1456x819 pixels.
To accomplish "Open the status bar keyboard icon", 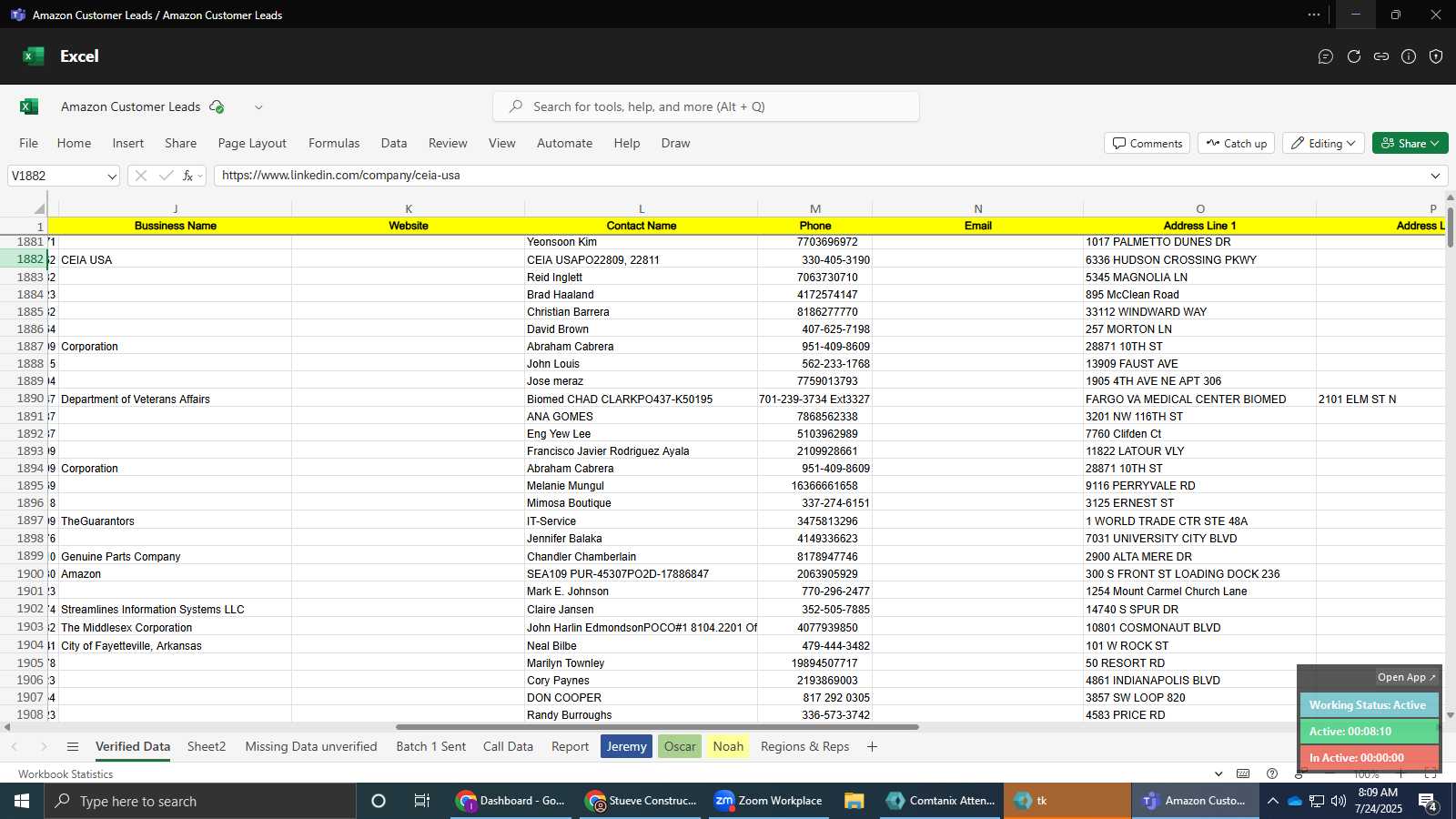I will coord(1243,773).
